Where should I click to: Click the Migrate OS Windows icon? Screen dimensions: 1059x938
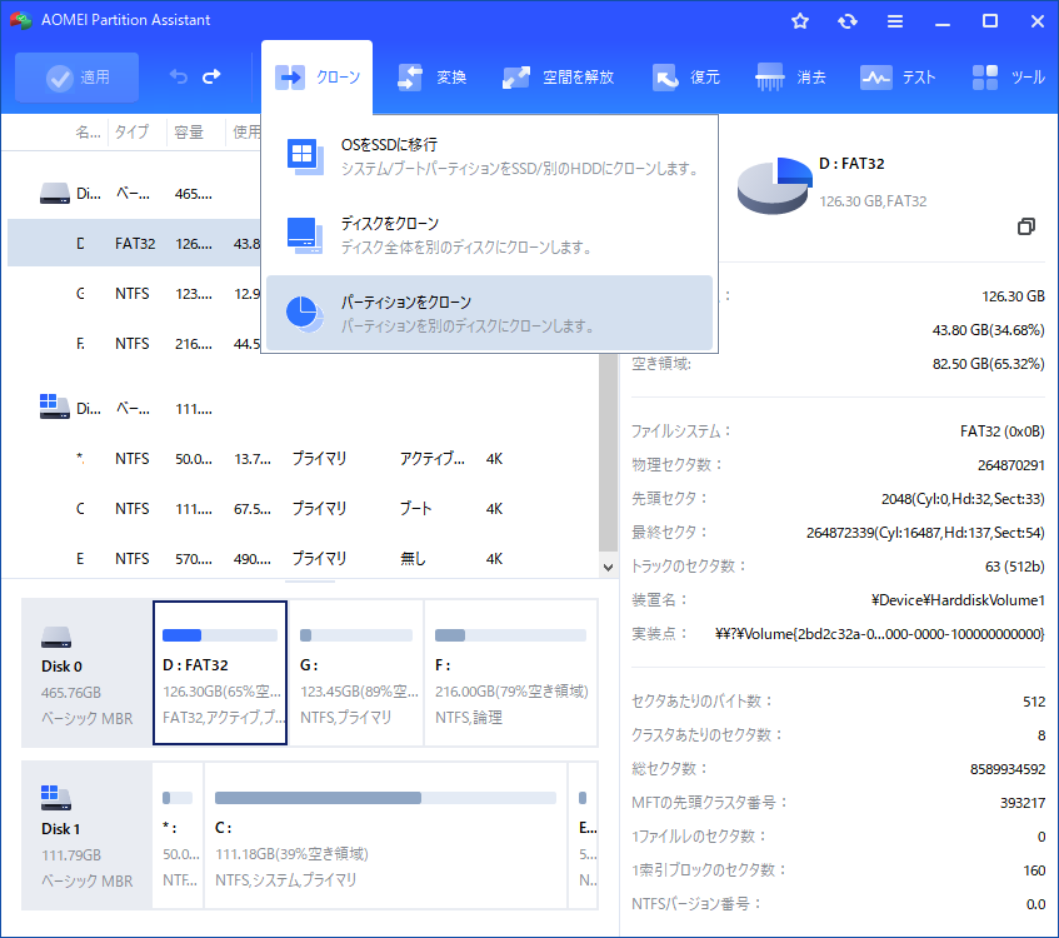305,157
